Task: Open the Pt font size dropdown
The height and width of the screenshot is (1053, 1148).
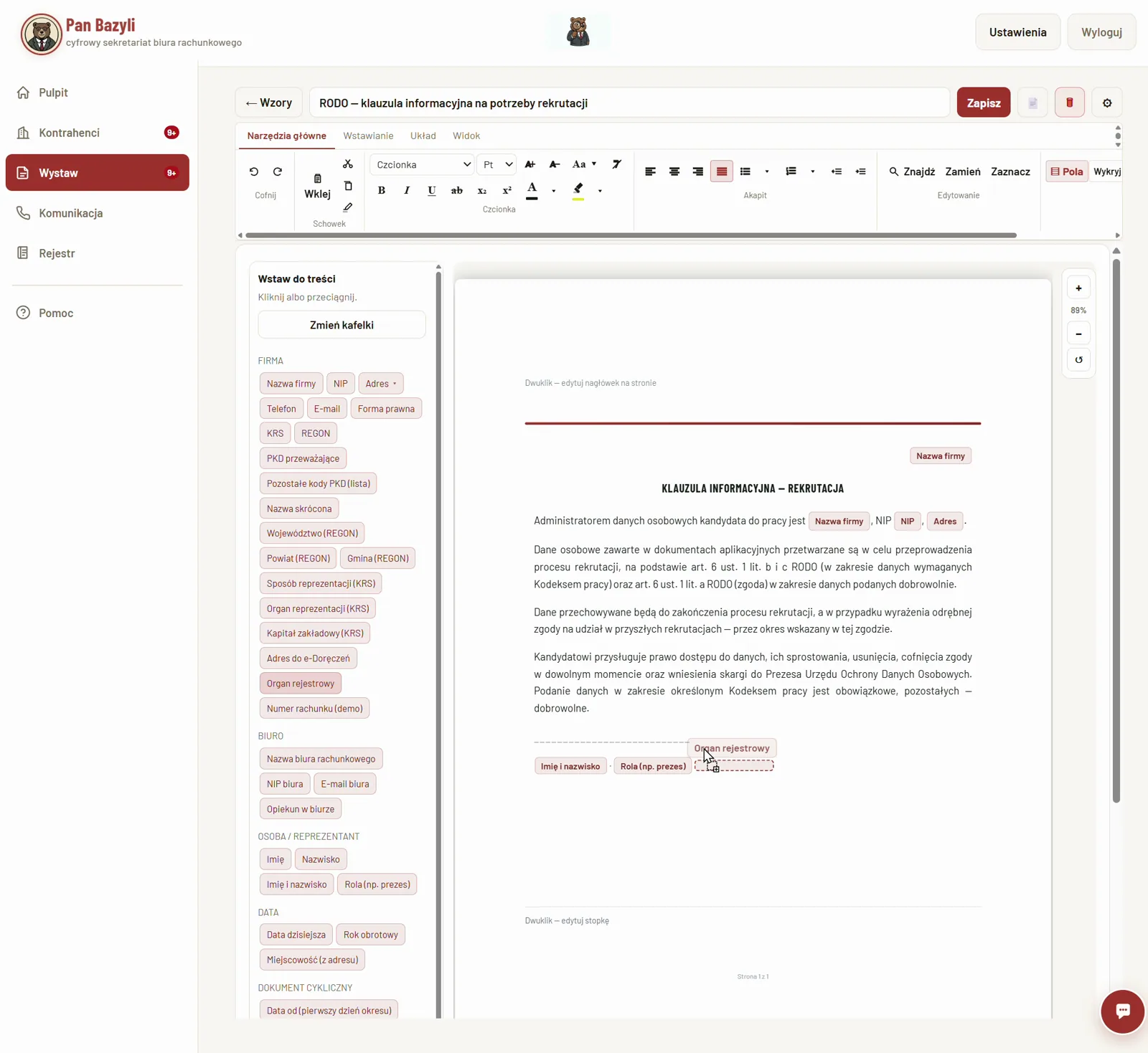Action: [x=497, y=164]
